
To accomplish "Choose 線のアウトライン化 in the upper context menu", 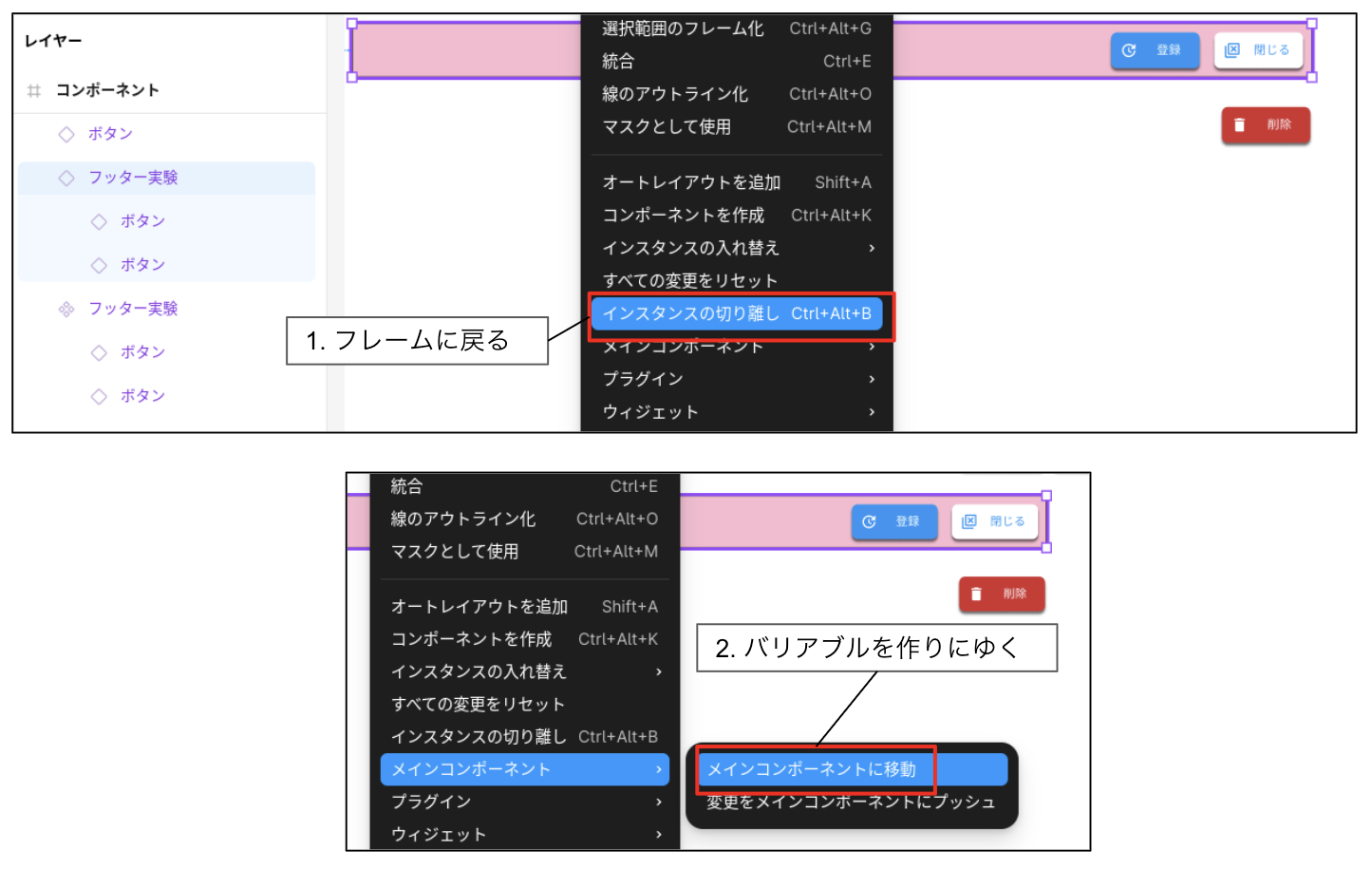I will (737, 94).
